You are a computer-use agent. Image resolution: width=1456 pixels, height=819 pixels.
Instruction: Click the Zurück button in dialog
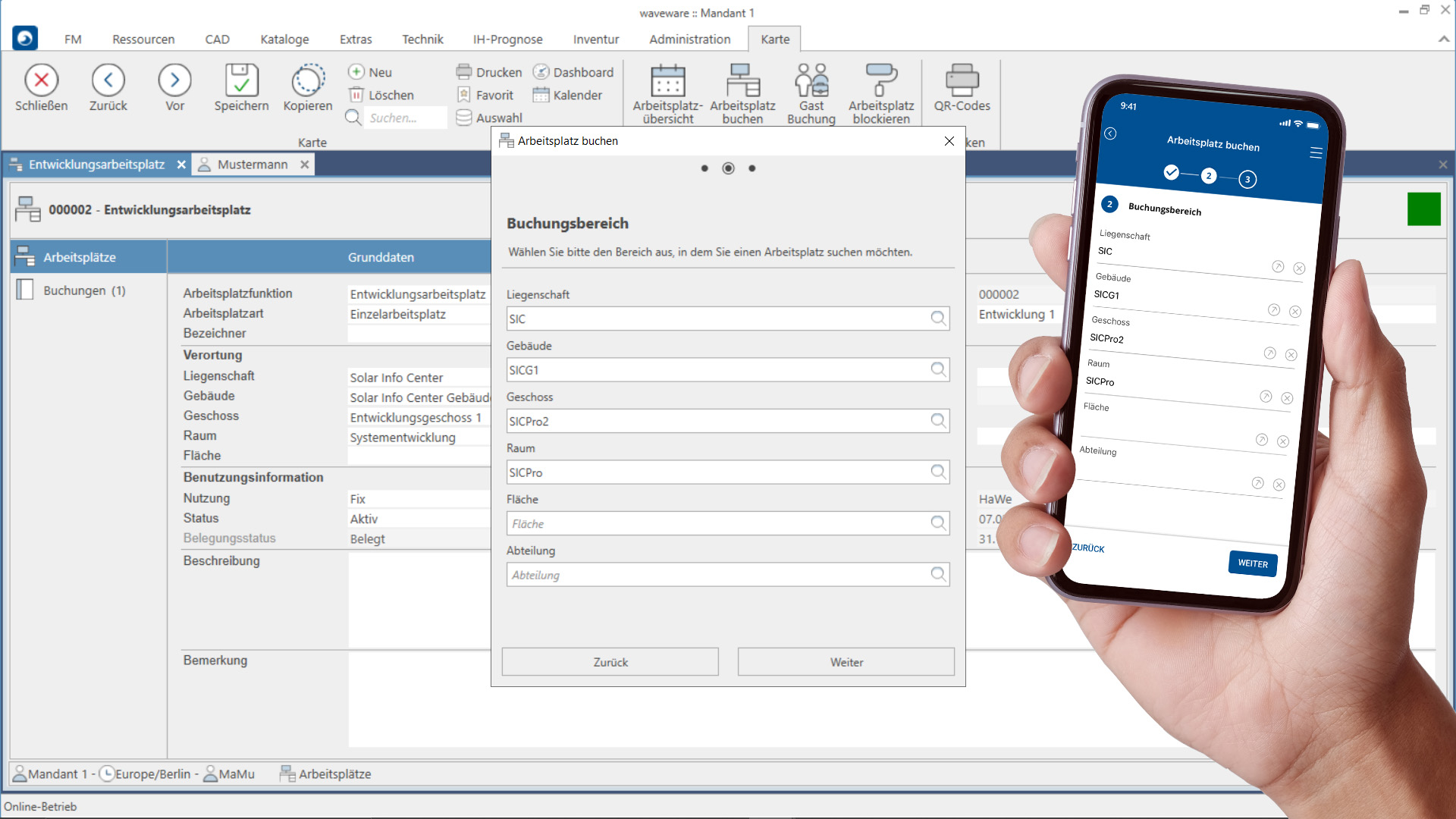(x=610, y=662)
